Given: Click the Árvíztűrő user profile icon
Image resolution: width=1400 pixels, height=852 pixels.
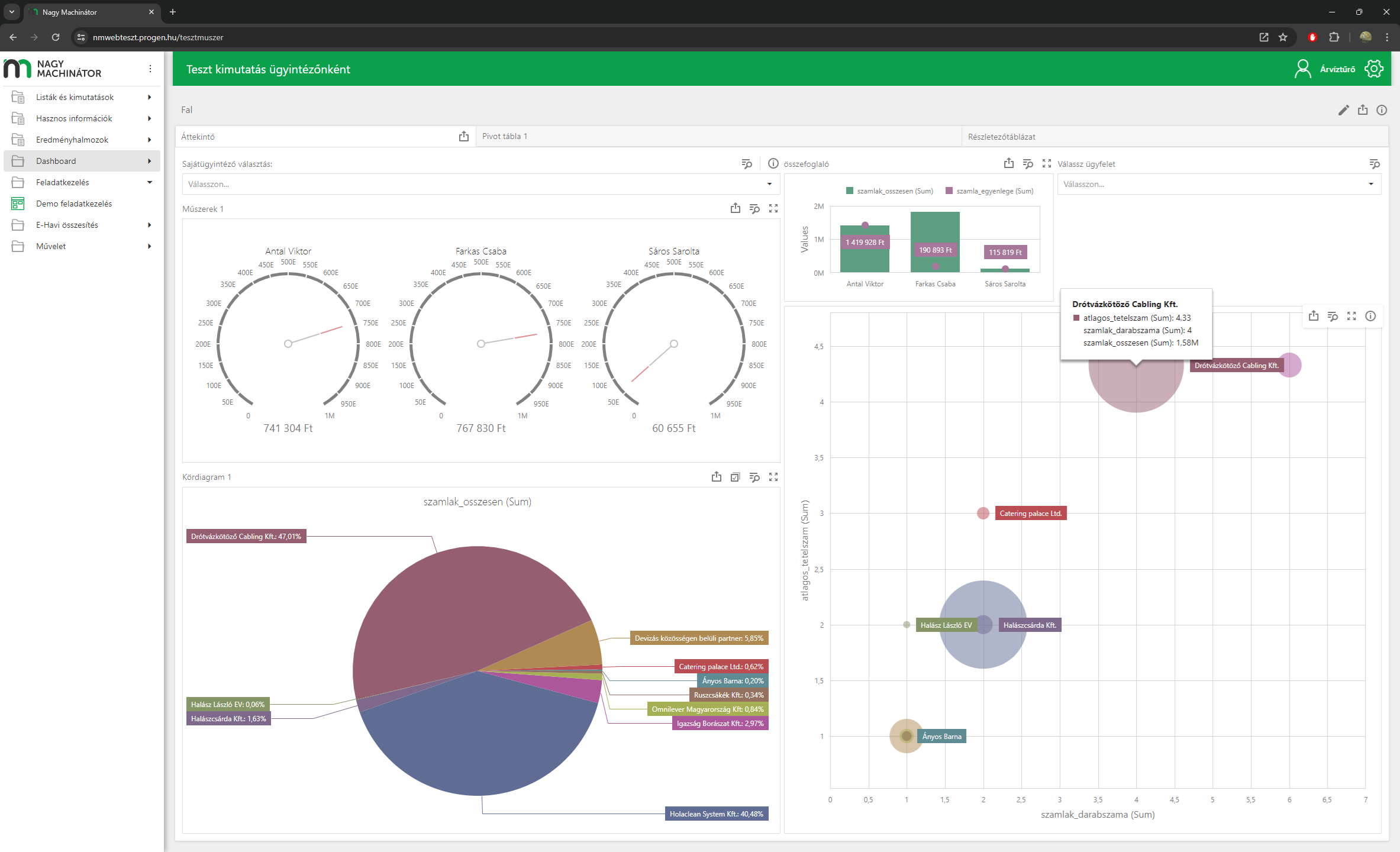Looking at the screenshot, I should [x=1302, y=69].
